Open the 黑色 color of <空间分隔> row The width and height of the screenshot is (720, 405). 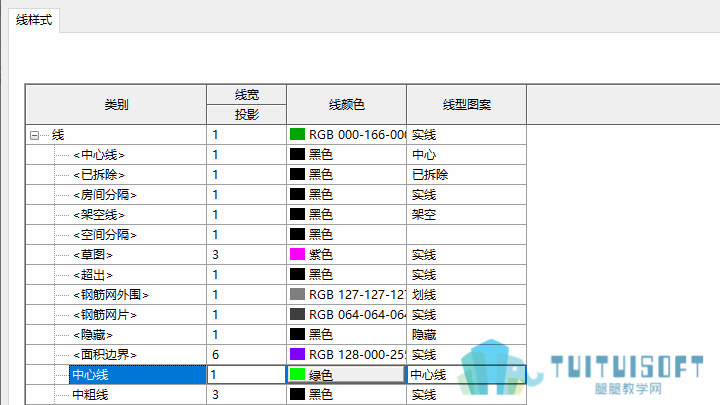347,235
